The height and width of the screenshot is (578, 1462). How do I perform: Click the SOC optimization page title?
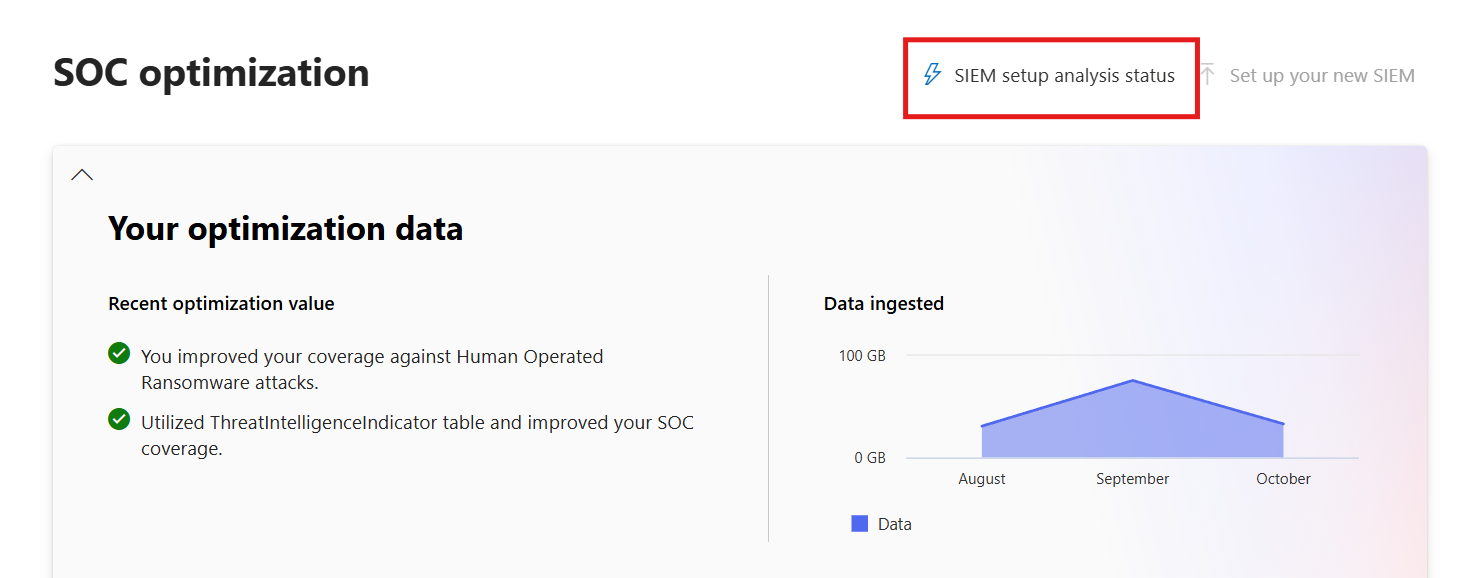(211, 72)
